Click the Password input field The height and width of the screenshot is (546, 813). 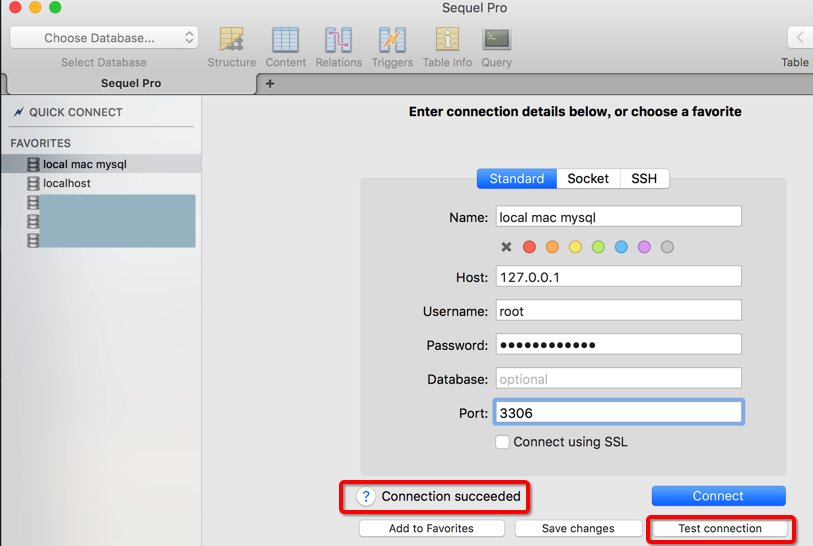[x=619, y=344]
